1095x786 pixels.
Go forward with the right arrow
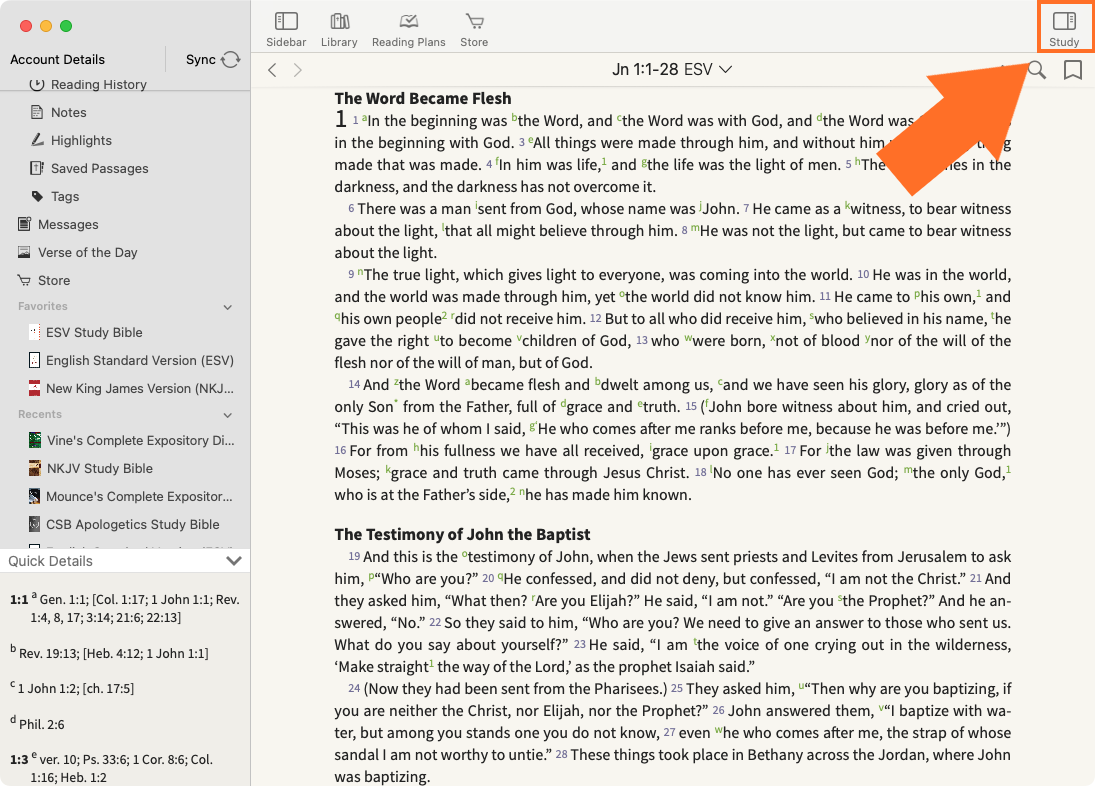click(297, 70)
